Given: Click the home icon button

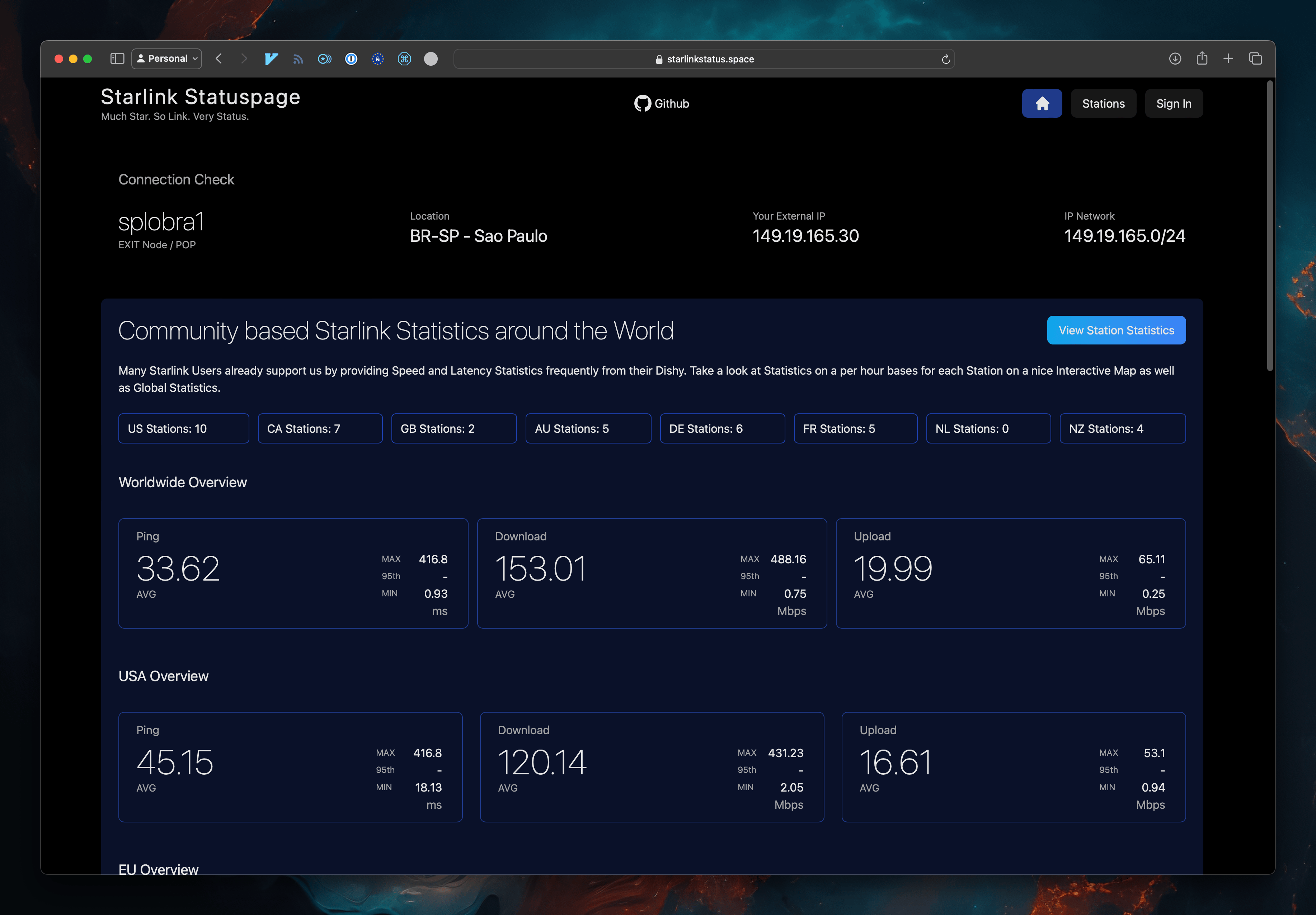Looking at the screenshot, I should (1042, 103).
